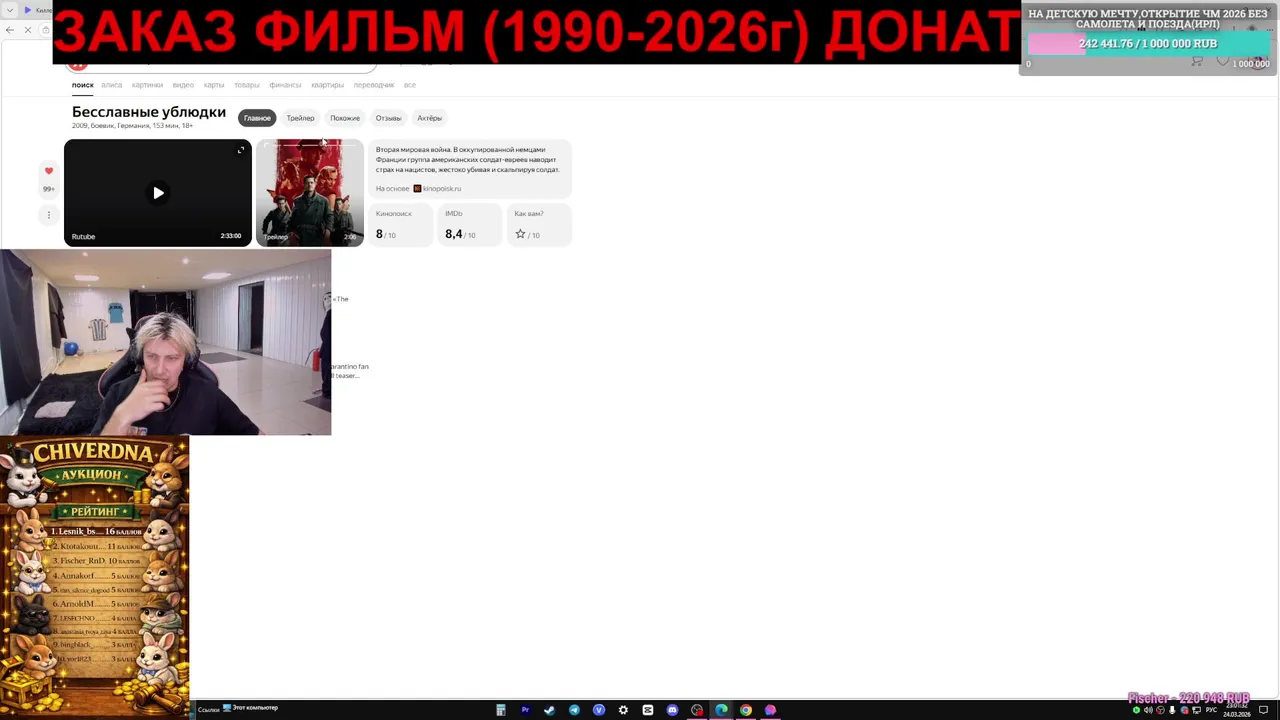Open Steam from the taskbar
The width and height of the screenshot is (1280, 720).
click(x=549, y=710)
